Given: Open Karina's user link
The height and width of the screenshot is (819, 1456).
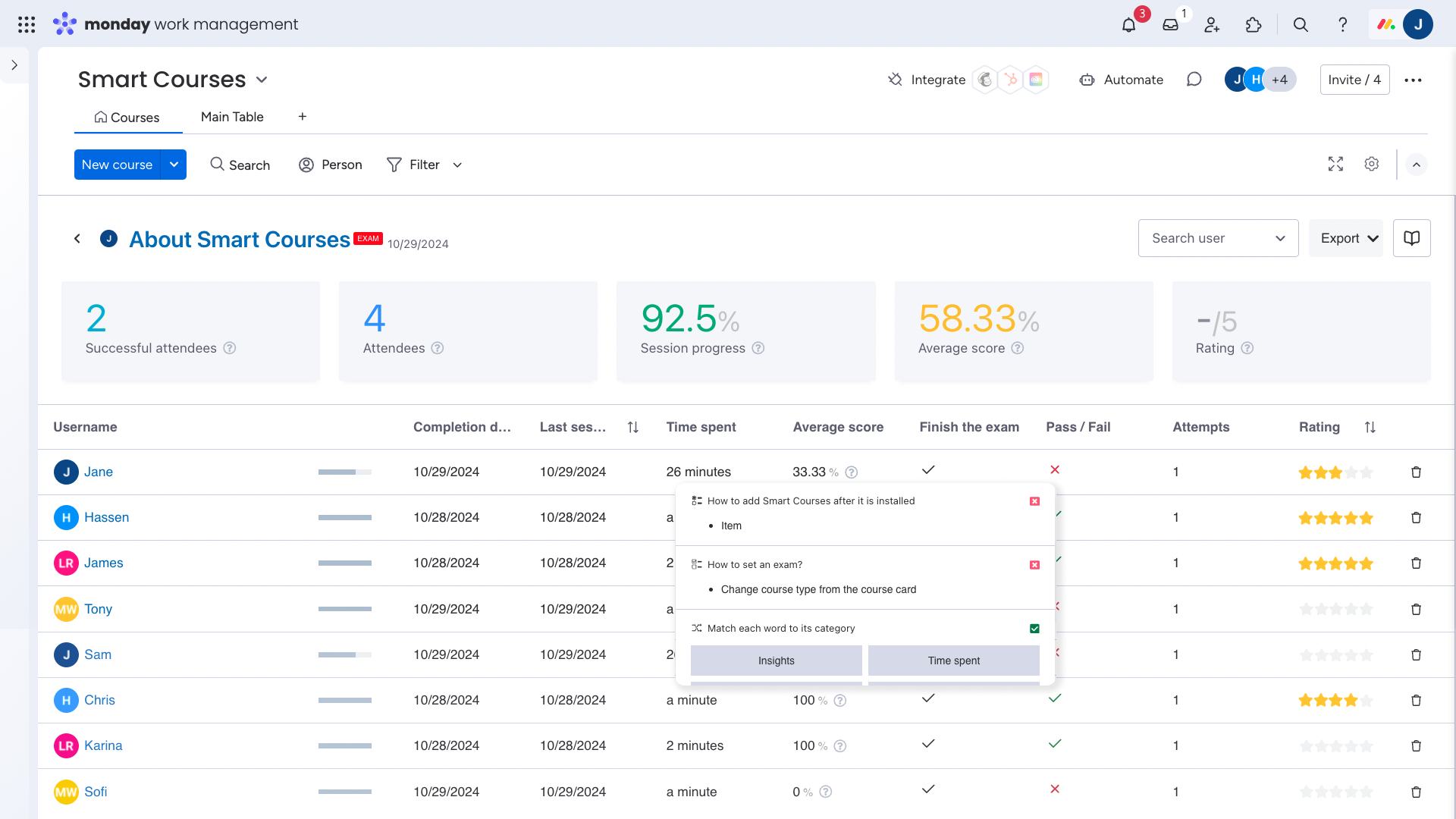Looking at the screenshot, I should (103, 745).
